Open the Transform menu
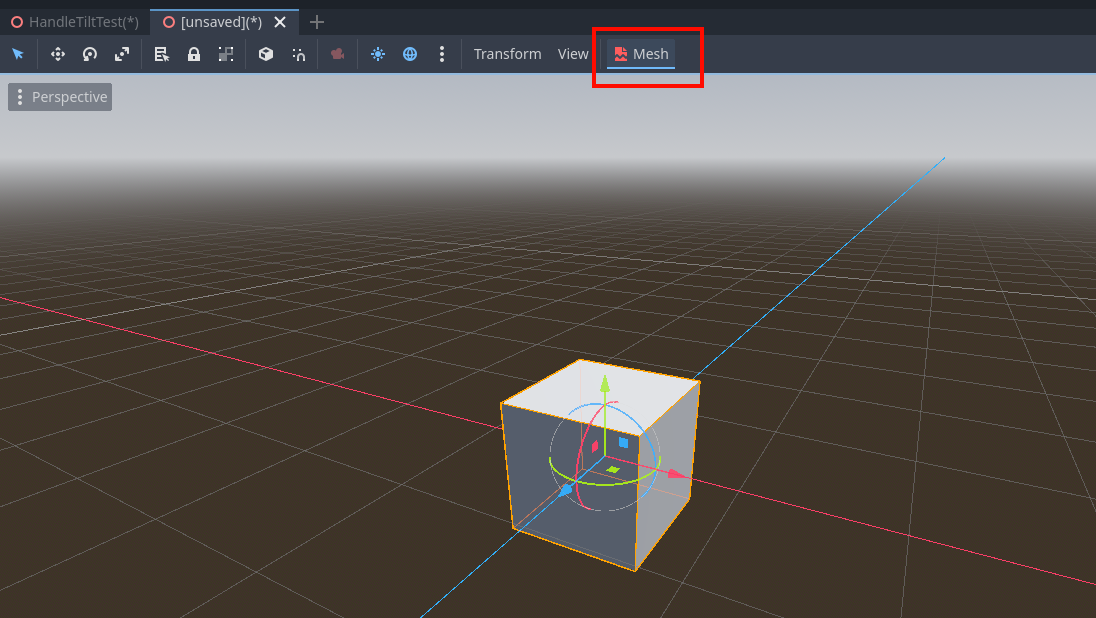1096x618 pixels. point(507,54)
